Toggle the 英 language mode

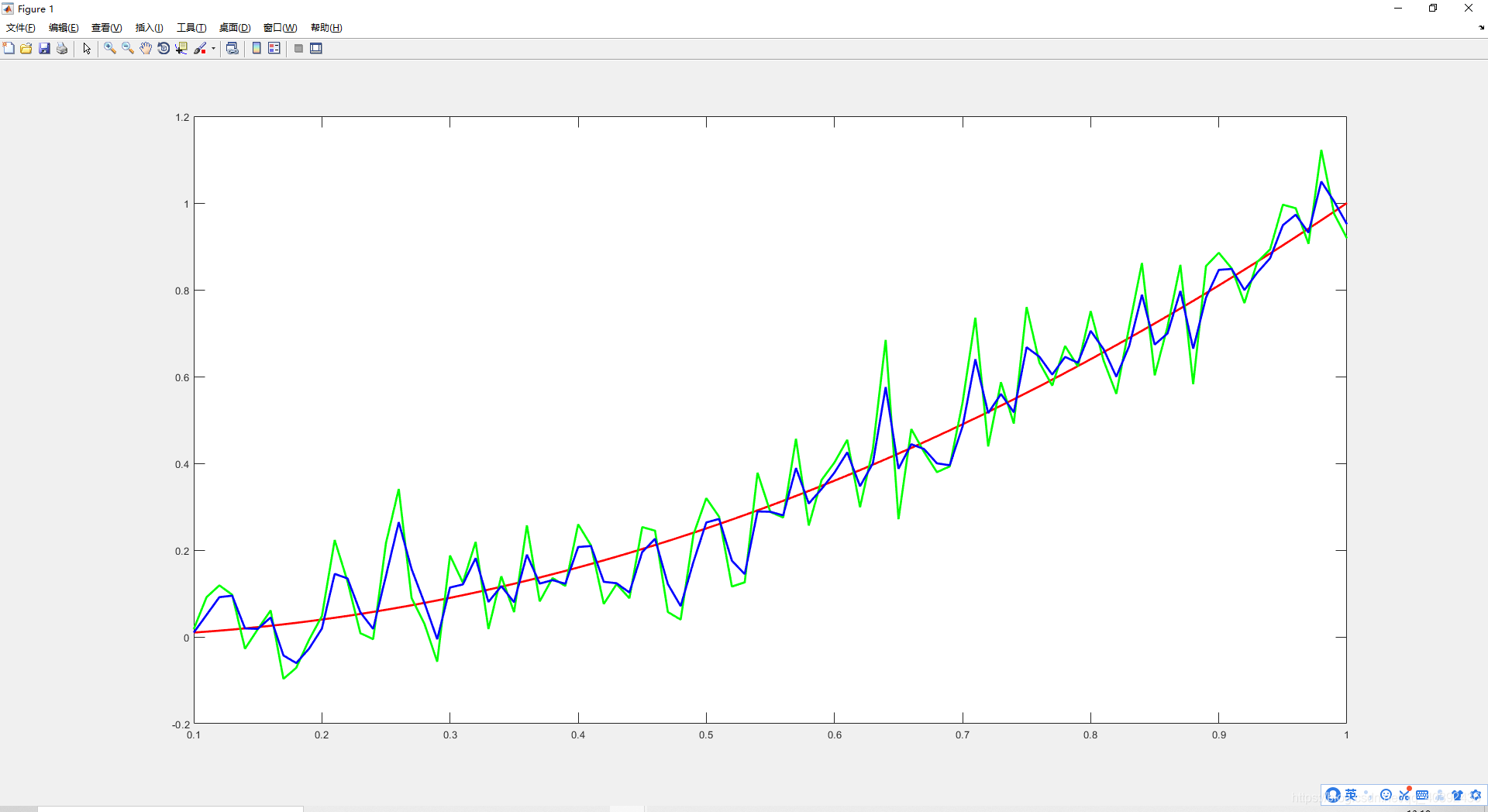pos(1351,795)
